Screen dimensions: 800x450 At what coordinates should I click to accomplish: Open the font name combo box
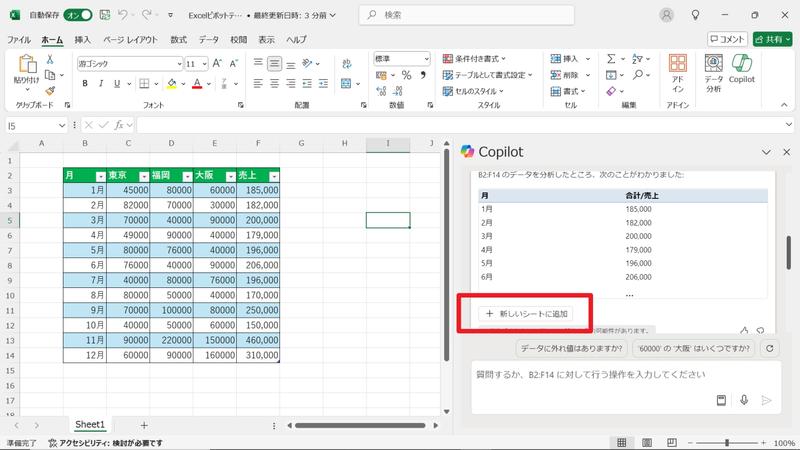[130, 63]
